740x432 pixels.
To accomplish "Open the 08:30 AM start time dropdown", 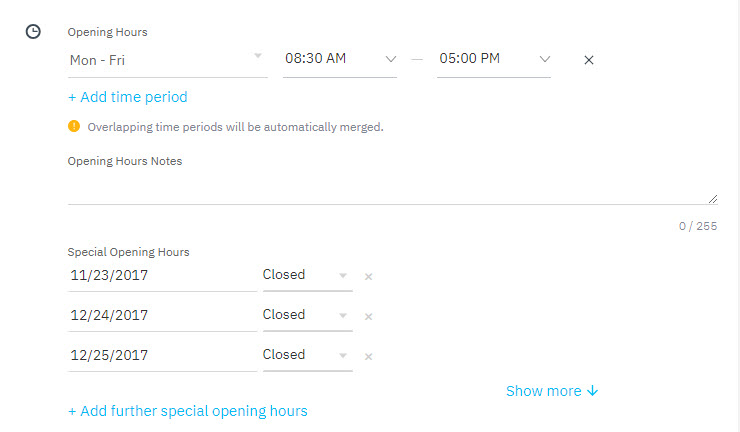I will pyautogui.click(x=340, y=59).
